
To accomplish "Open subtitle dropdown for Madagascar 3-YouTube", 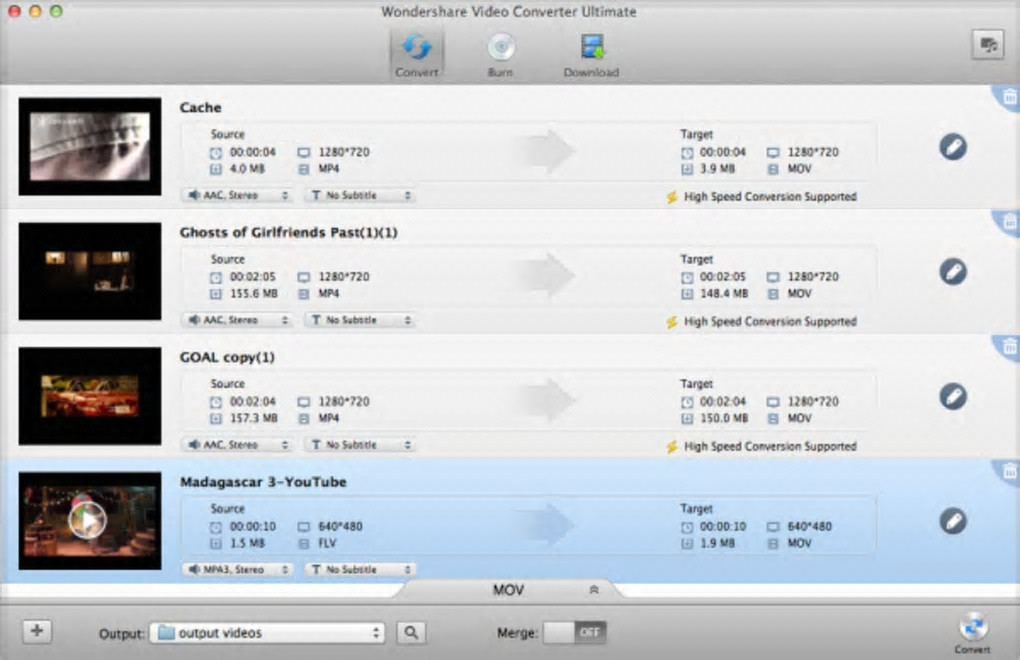I will click(x=360, y=570).
